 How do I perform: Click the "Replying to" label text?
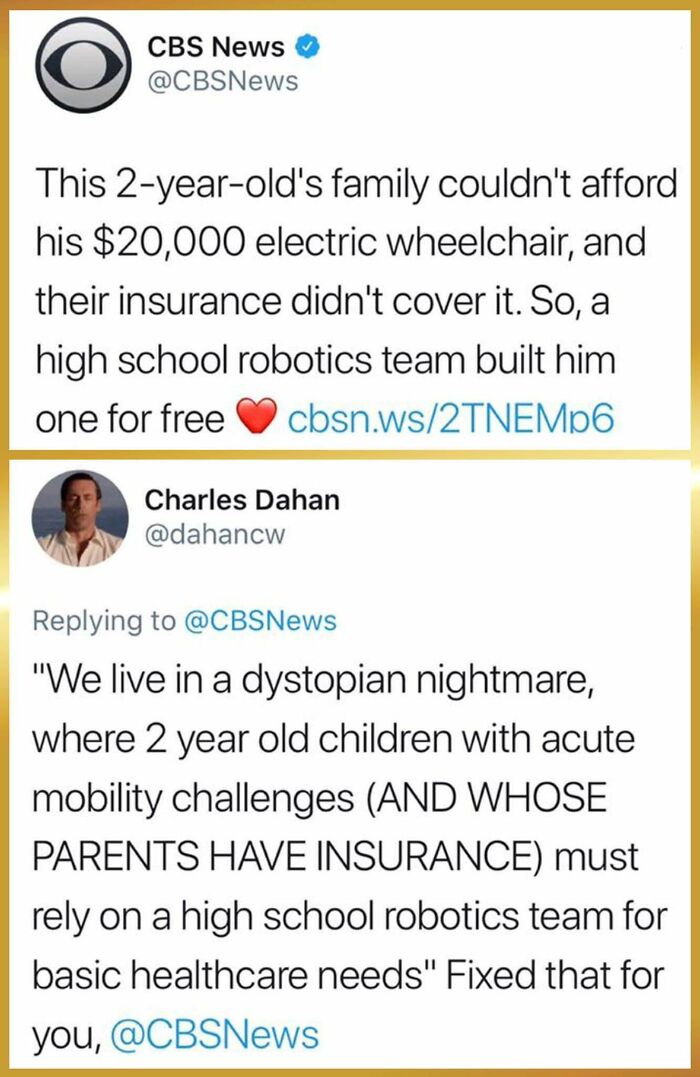[102, 621]
